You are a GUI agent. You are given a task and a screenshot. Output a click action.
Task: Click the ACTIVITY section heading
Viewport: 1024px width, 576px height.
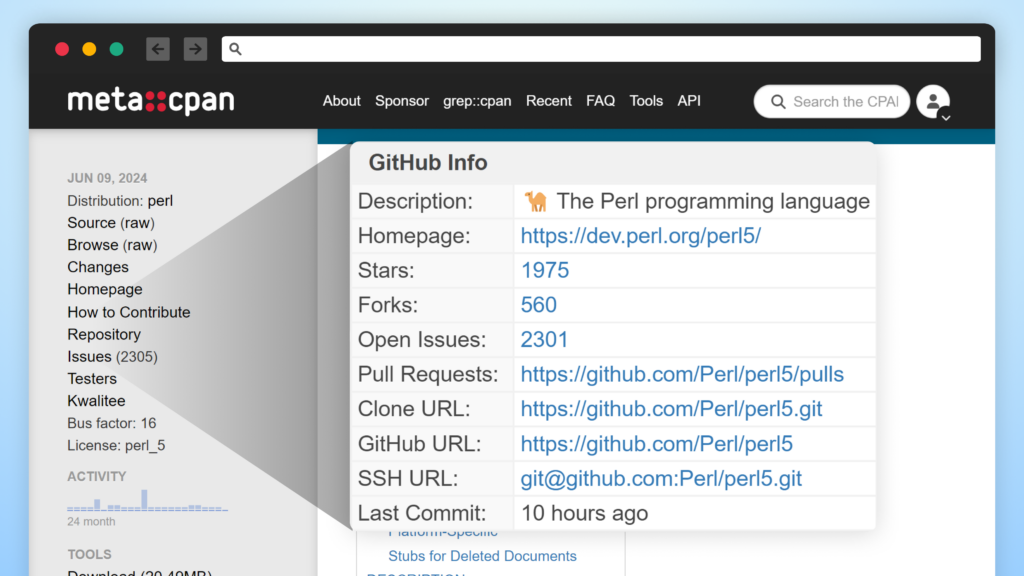tap(97, 477)
